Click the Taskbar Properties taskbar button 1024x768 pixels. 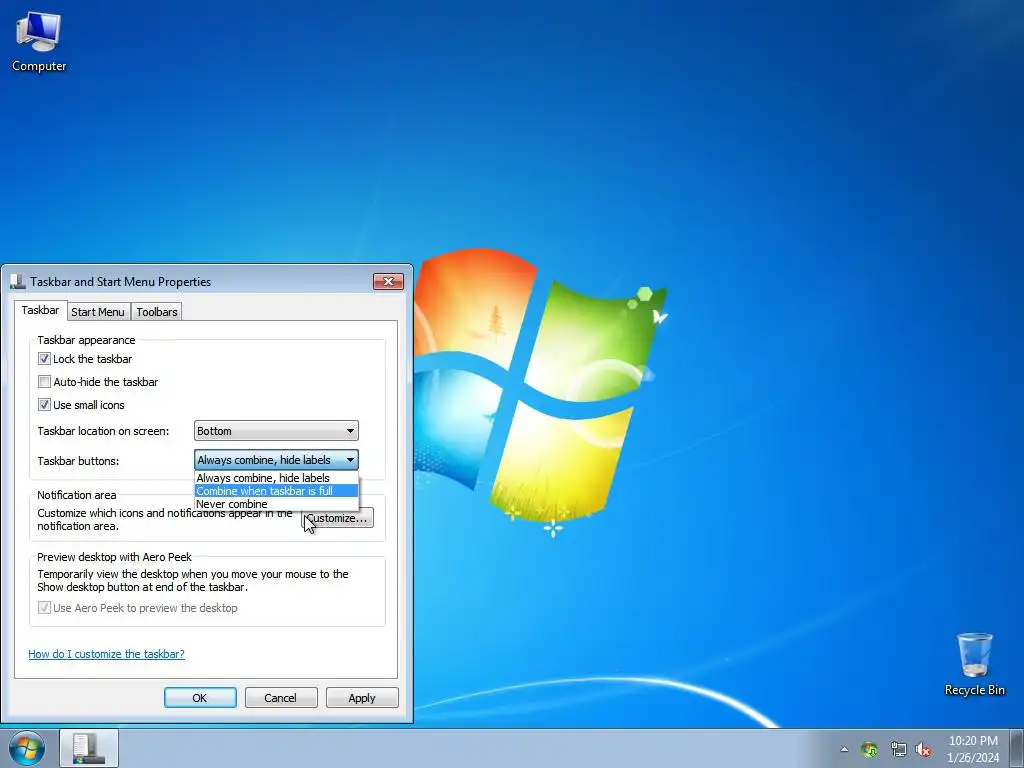tap(89, 748)
